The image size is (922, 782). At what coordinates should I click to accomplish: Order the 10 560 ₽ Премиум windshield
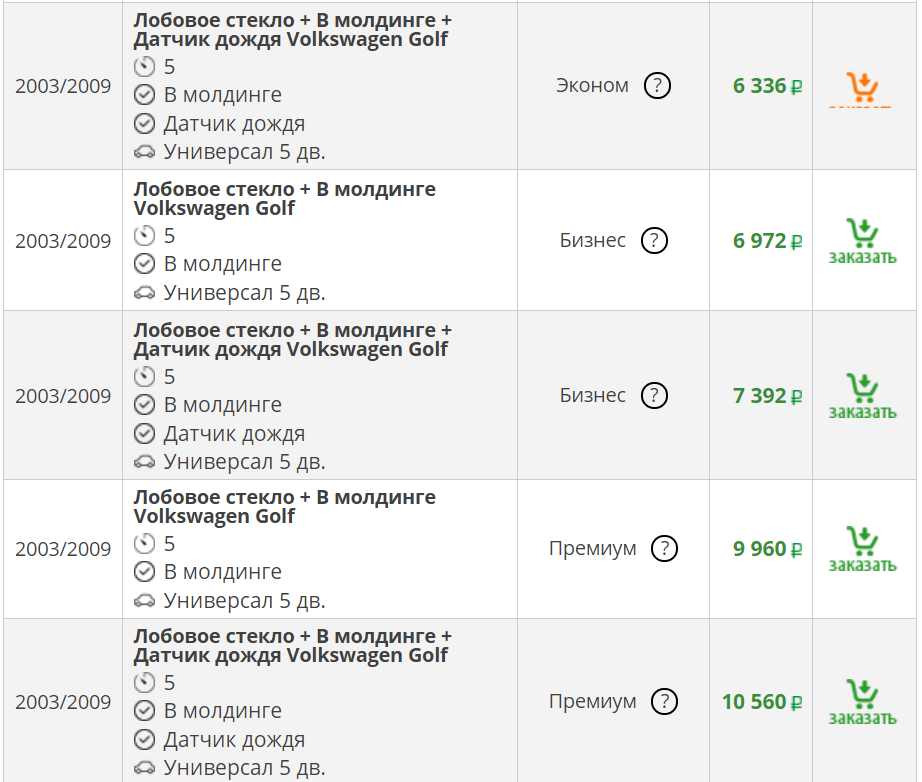[862, 702]
